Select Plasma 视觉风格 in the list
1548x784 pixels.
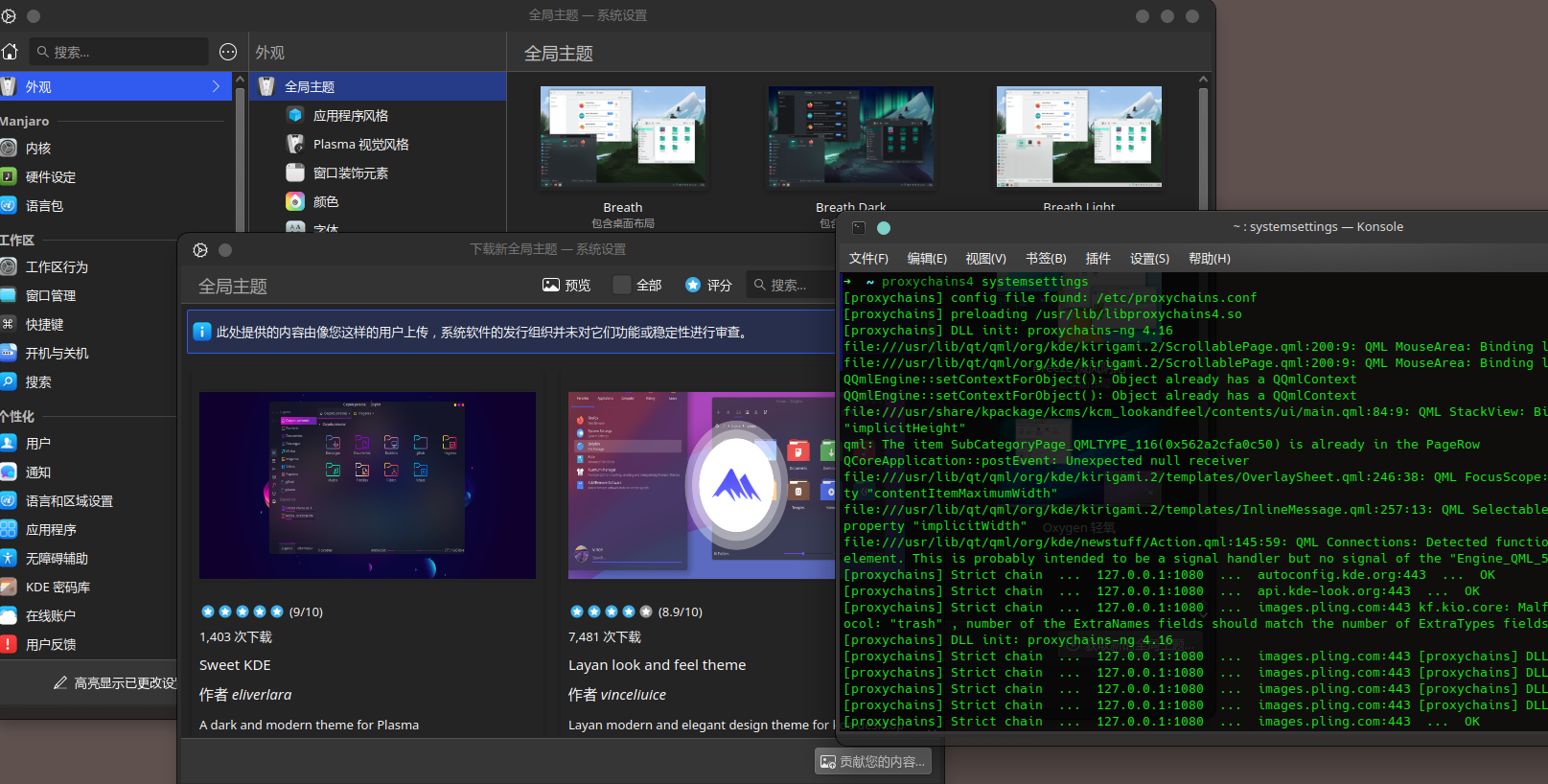pos(360,145)
